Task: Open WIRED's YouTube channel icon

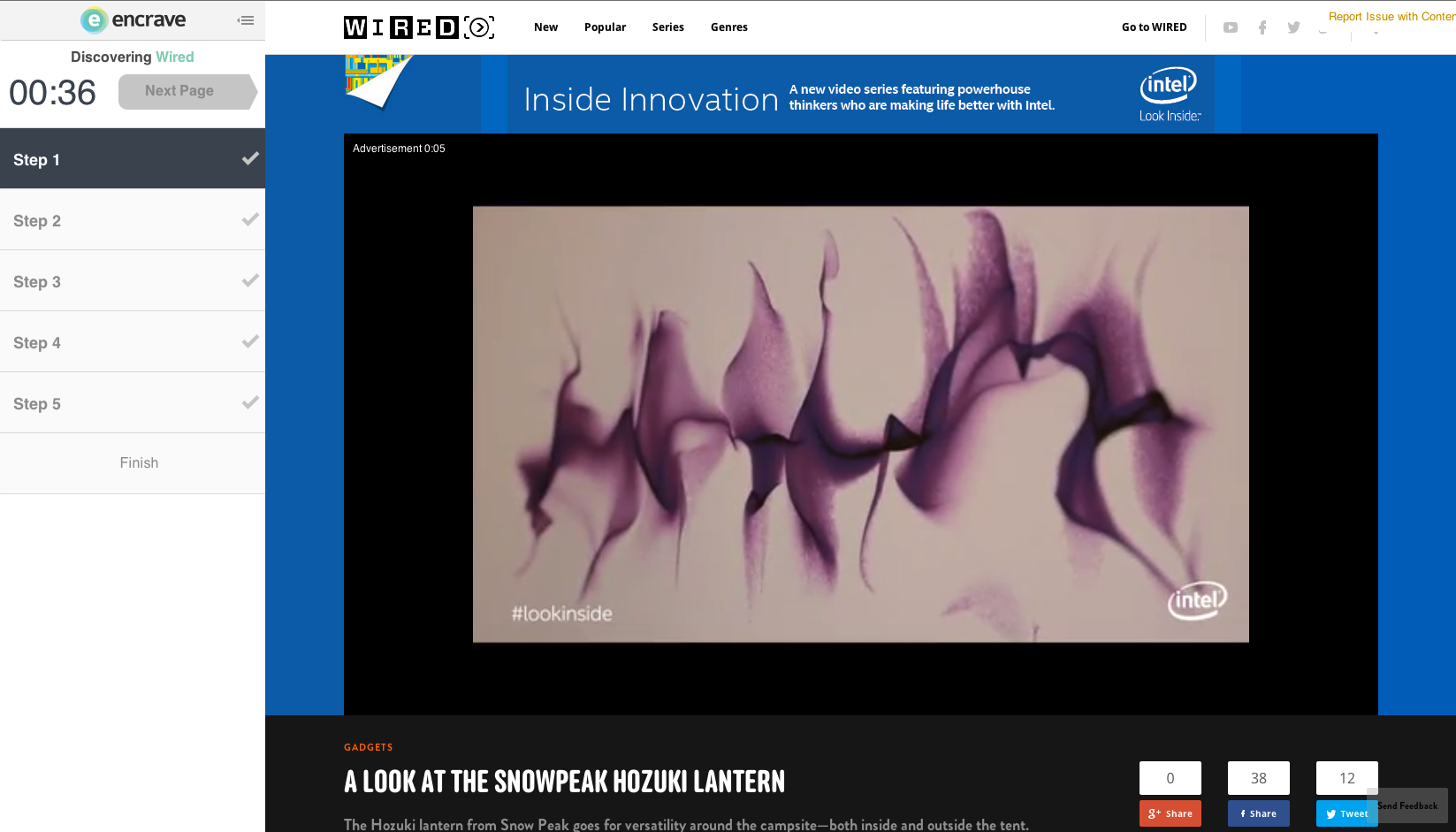Action: click(x=1230, y=27)
